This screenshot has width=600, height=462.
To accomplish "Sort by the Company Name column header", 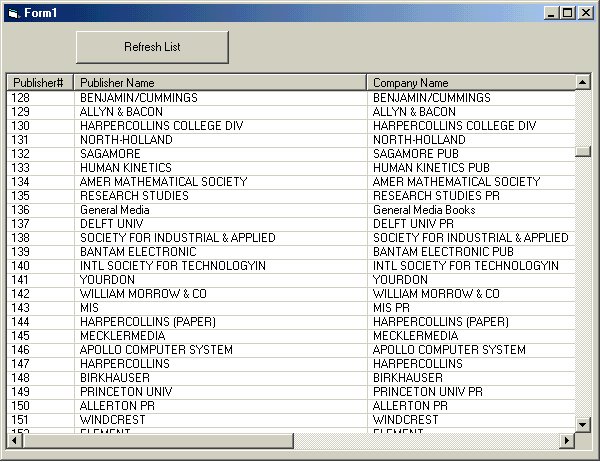I will click(471, 83).
